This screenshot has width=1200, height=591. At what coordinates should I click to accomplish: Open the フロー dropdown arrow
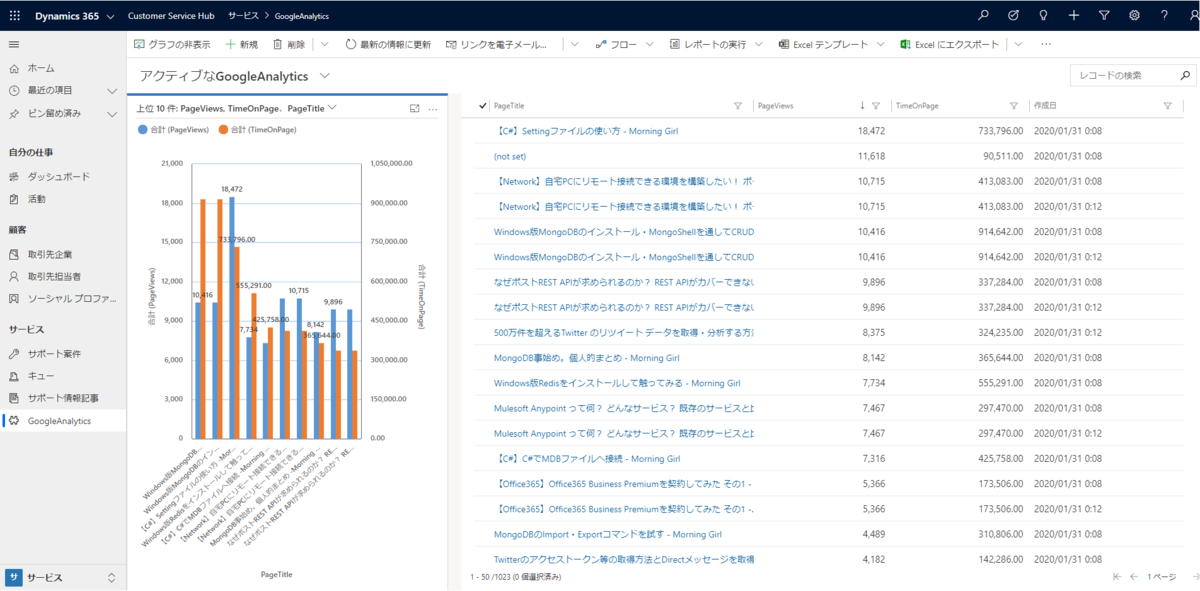[649, 44]
